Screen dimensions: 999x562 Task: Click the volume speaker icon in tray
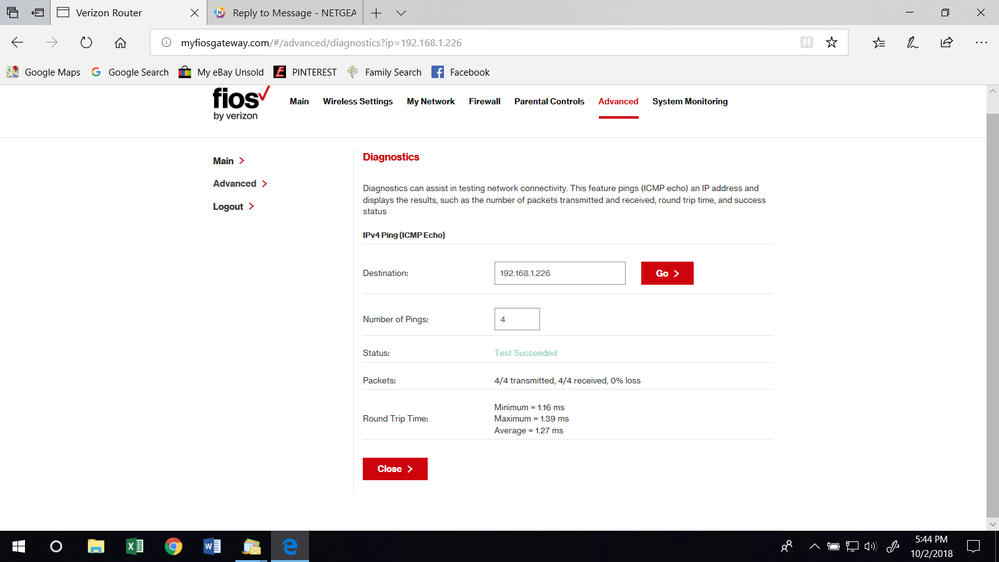tap(870, 546)
